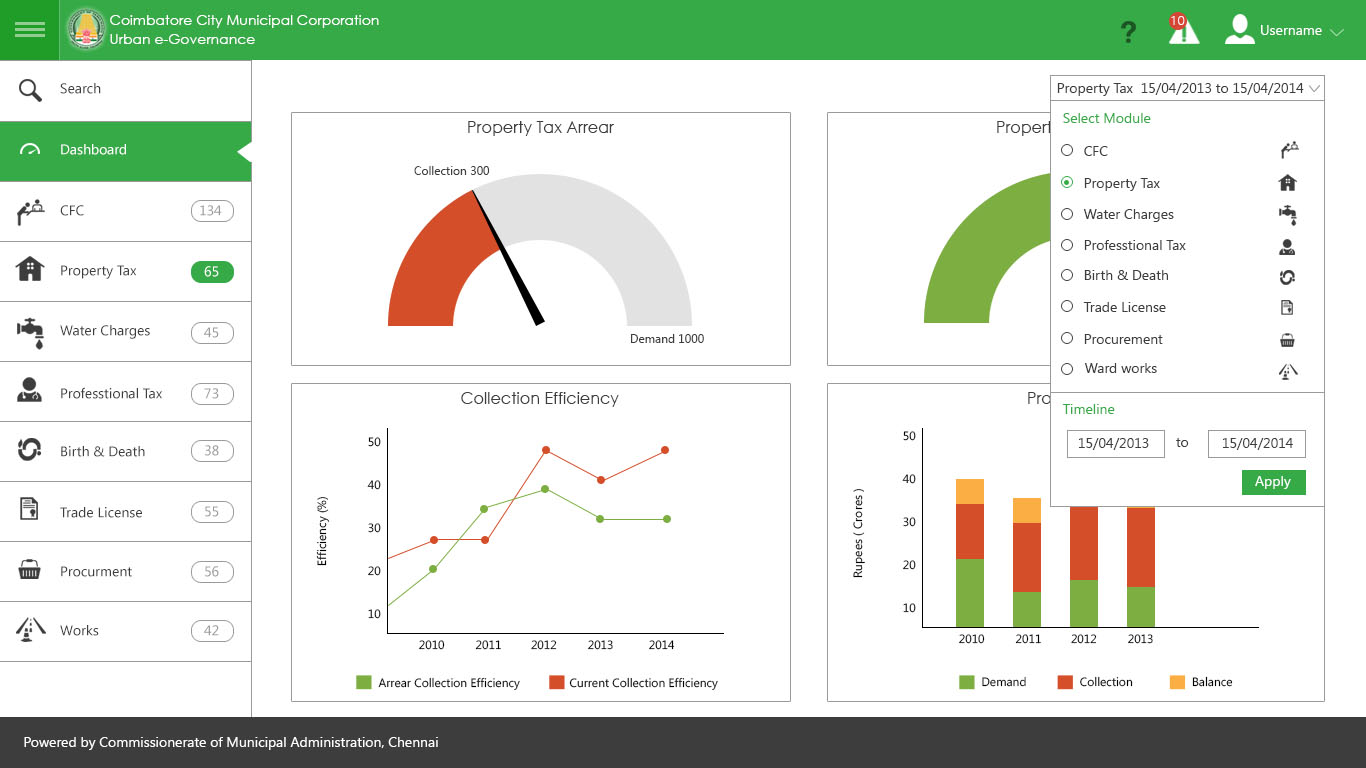Go to the Dashboard menu item
The width and height of the screenshot is (1366, 768).
pos(93,150)
